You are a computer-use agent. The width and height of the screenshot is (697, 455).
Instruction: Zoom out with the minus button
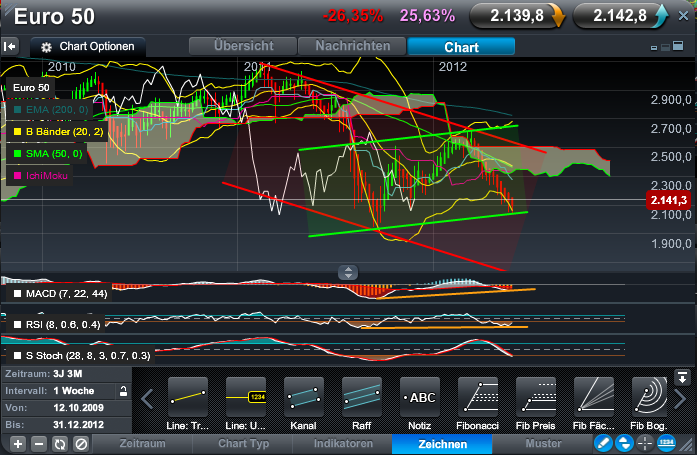pyautogui.click(x=39, y=444)
